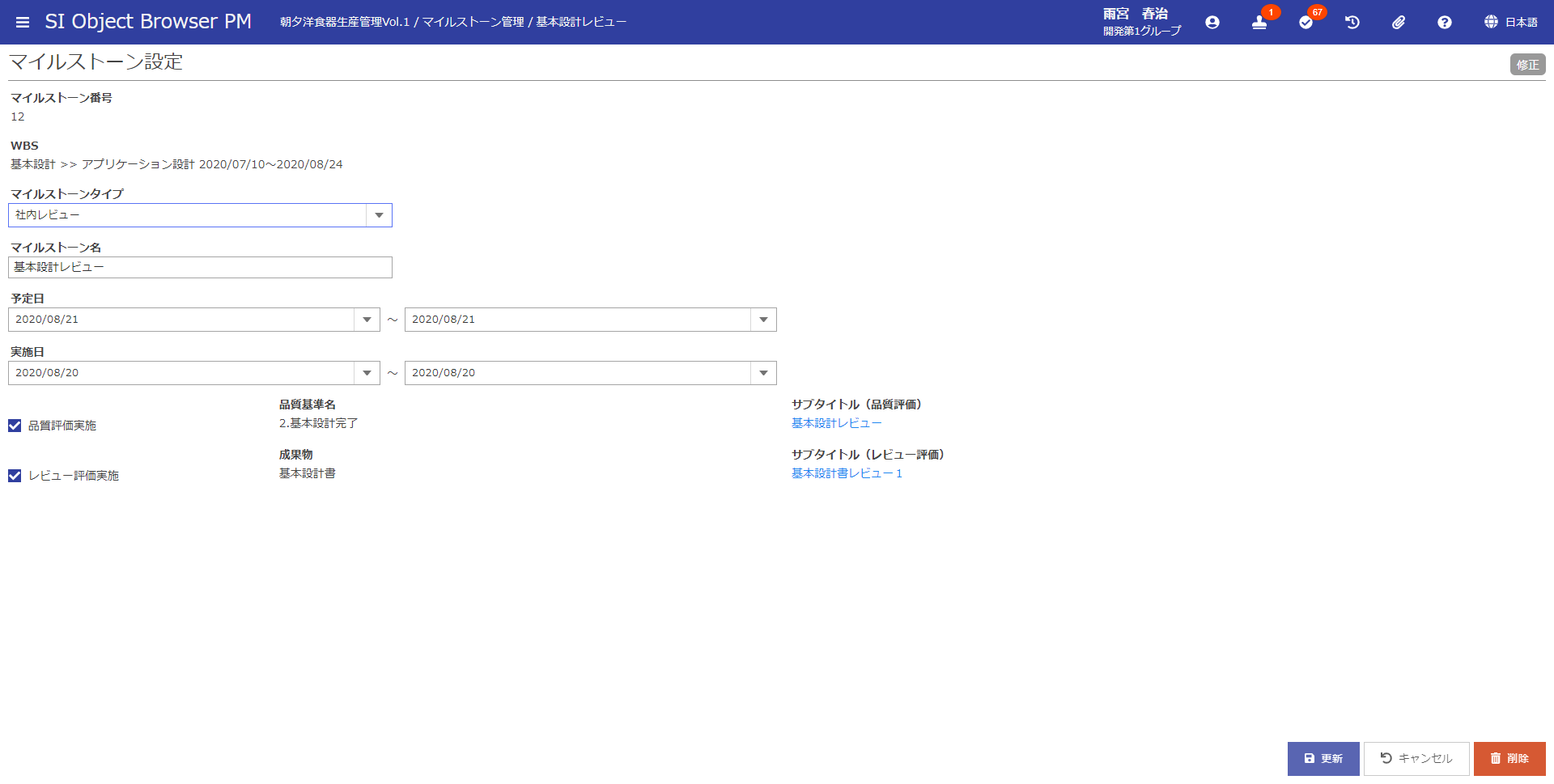Click the キャンセル button

[x=1416, y=759]
